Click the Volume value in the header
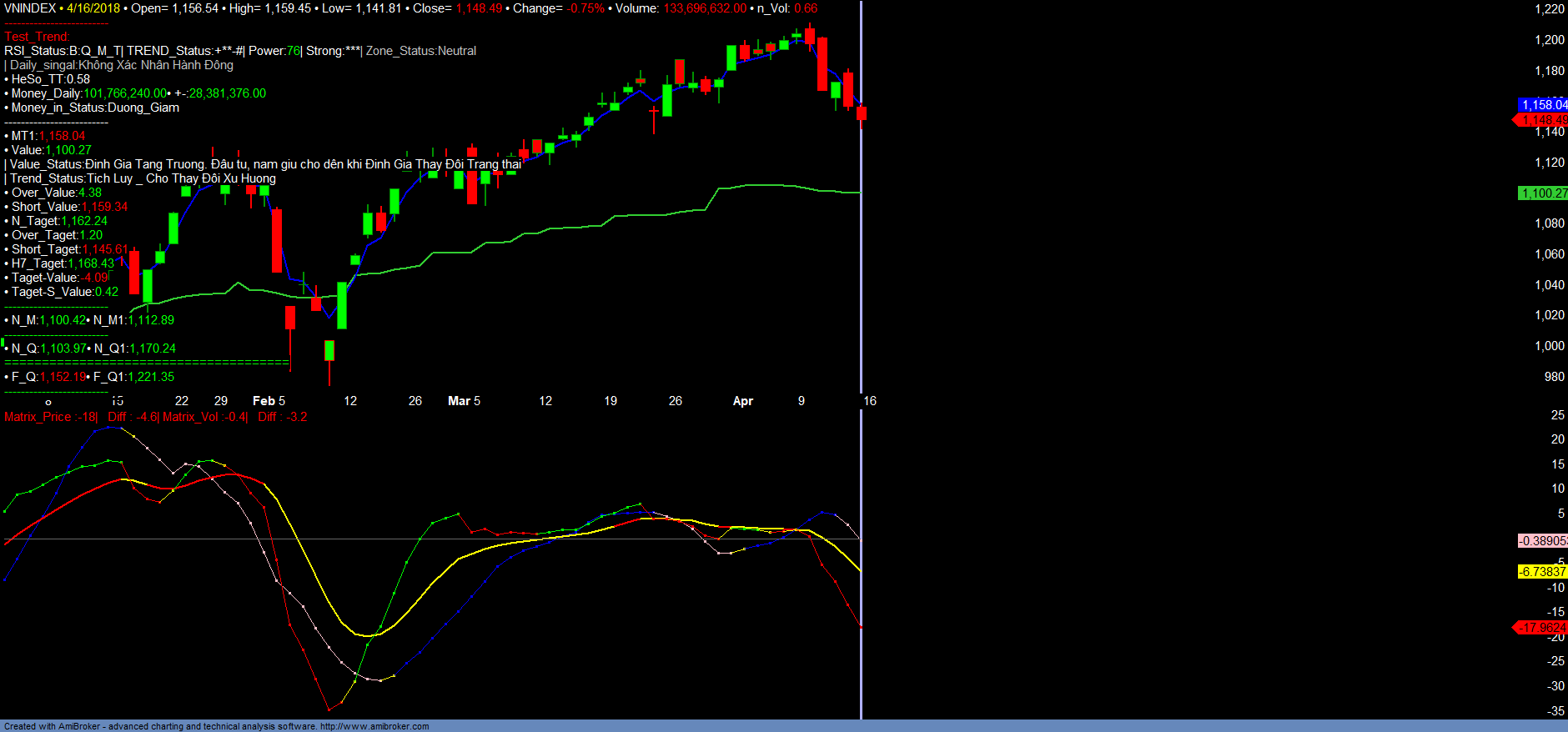 coord(705,8)
